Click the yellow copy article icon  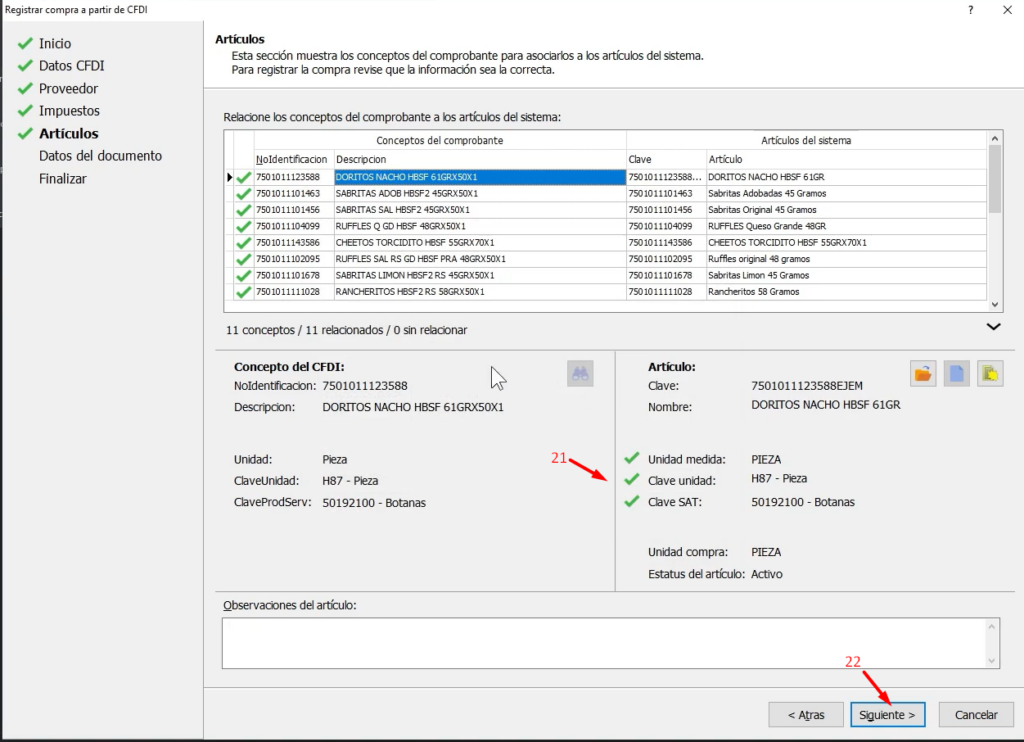click(990, 373)
